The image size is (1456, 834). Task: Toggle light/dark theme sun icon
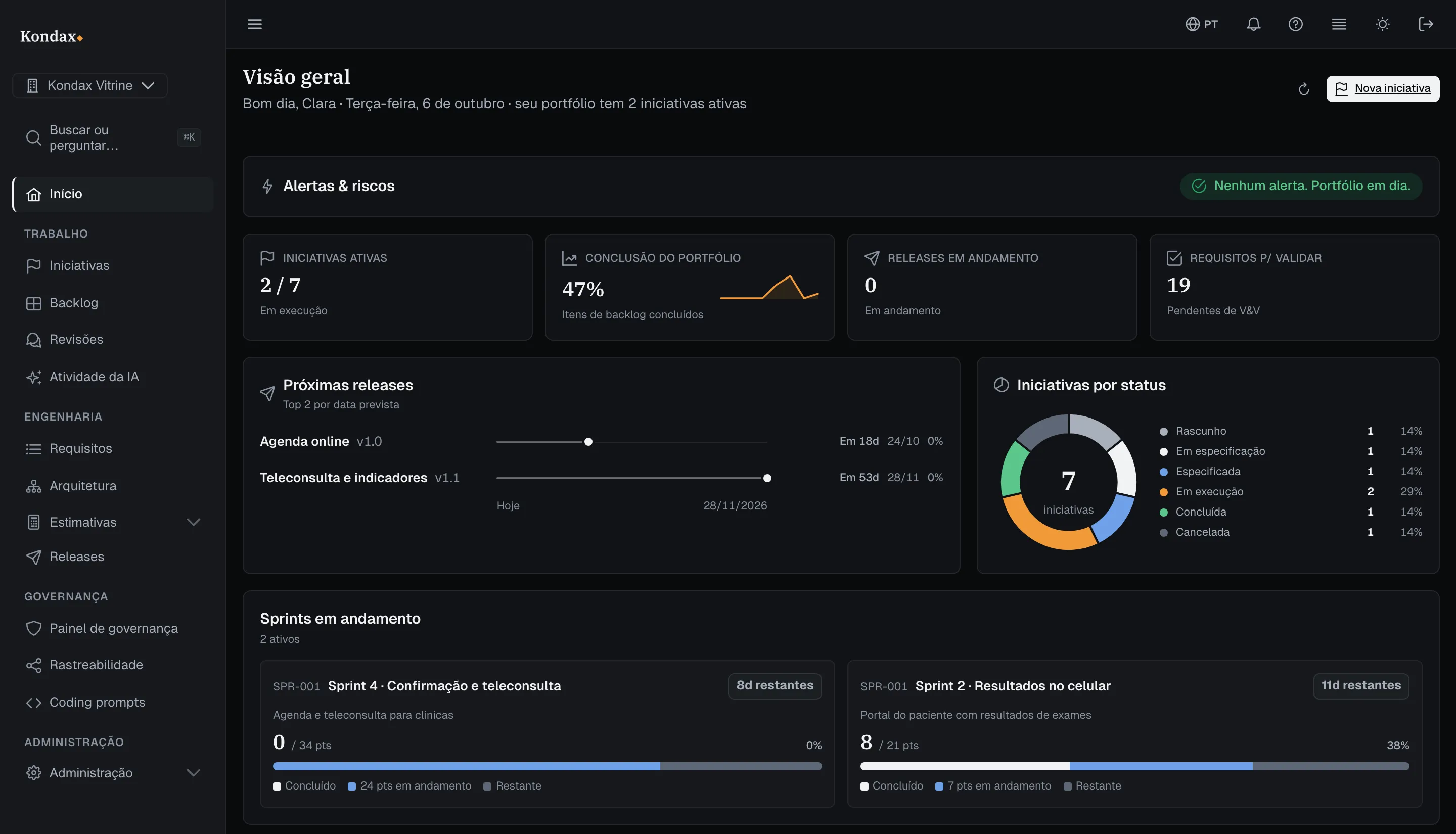1383,24
